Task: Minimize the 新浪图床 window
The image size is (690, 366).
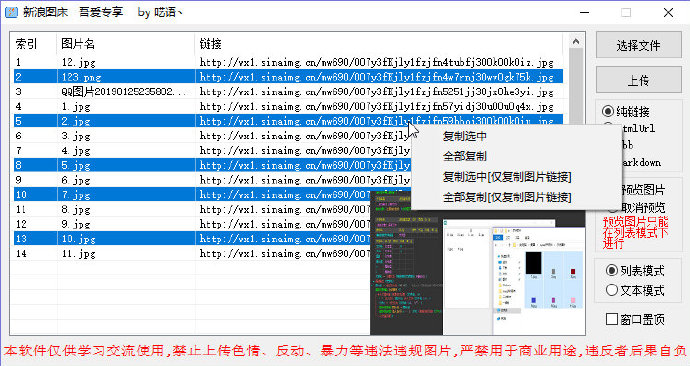Action: click(584, 12)
